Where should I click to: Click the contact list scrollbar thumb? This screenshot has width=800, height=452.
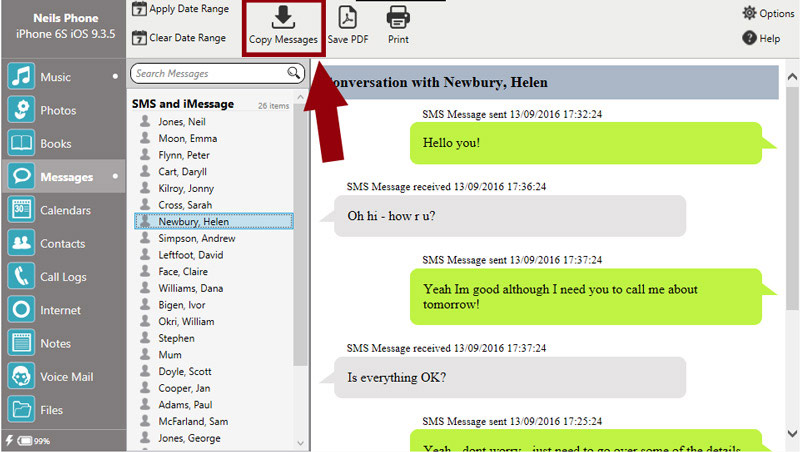pyautogui.click(x=301, y=235)
